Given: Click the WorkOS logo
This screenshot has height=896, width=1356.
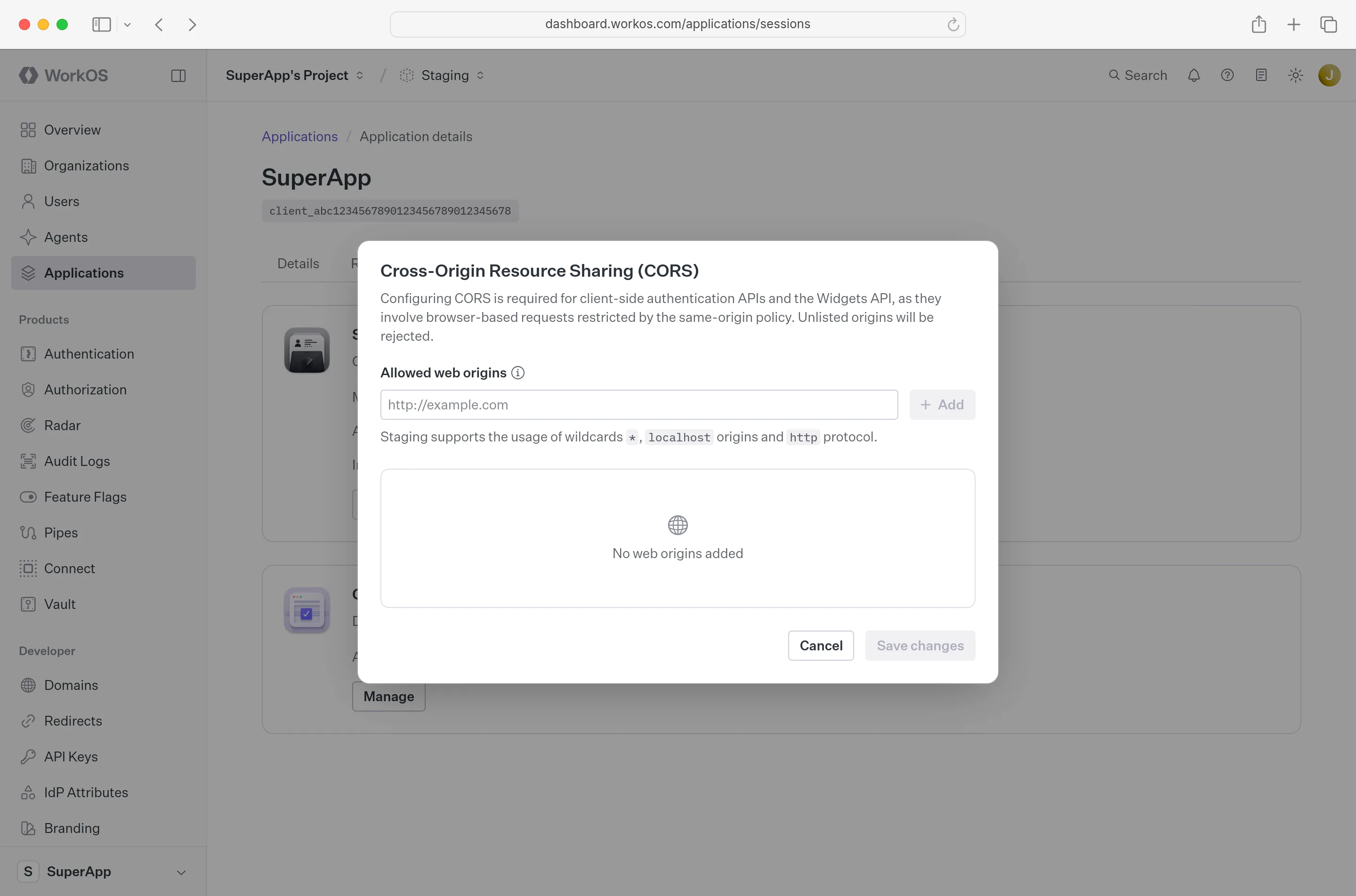Looking at the screenshot, I should 64,75.
